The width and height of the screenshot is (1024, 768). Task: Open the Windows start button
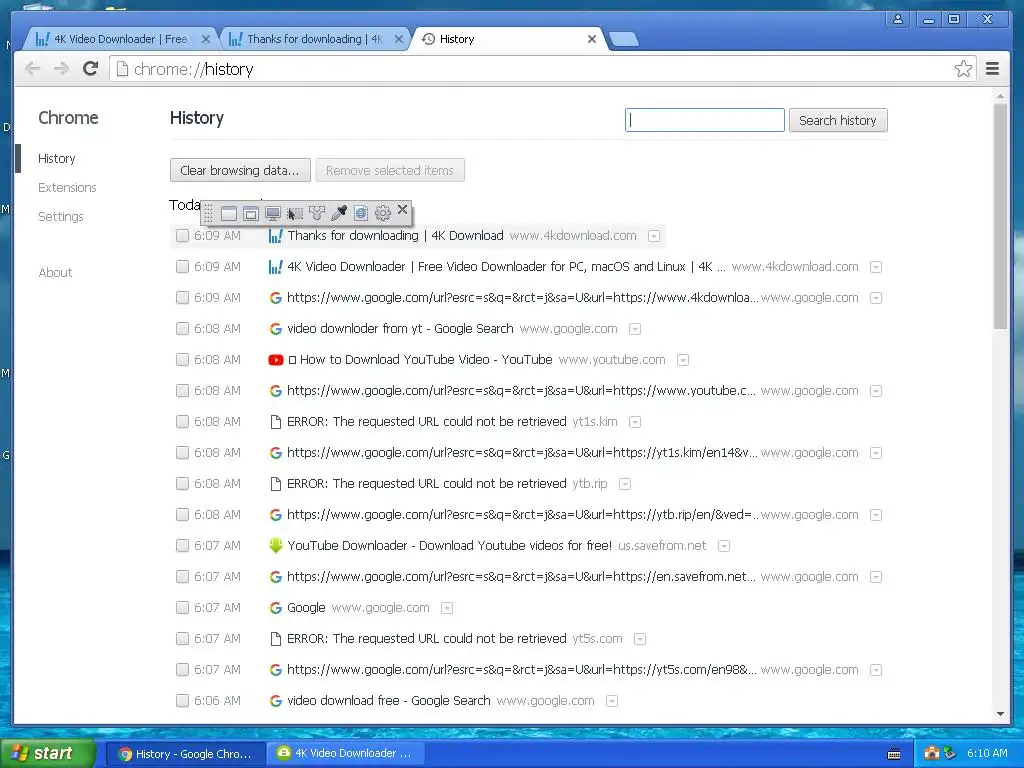48,753
